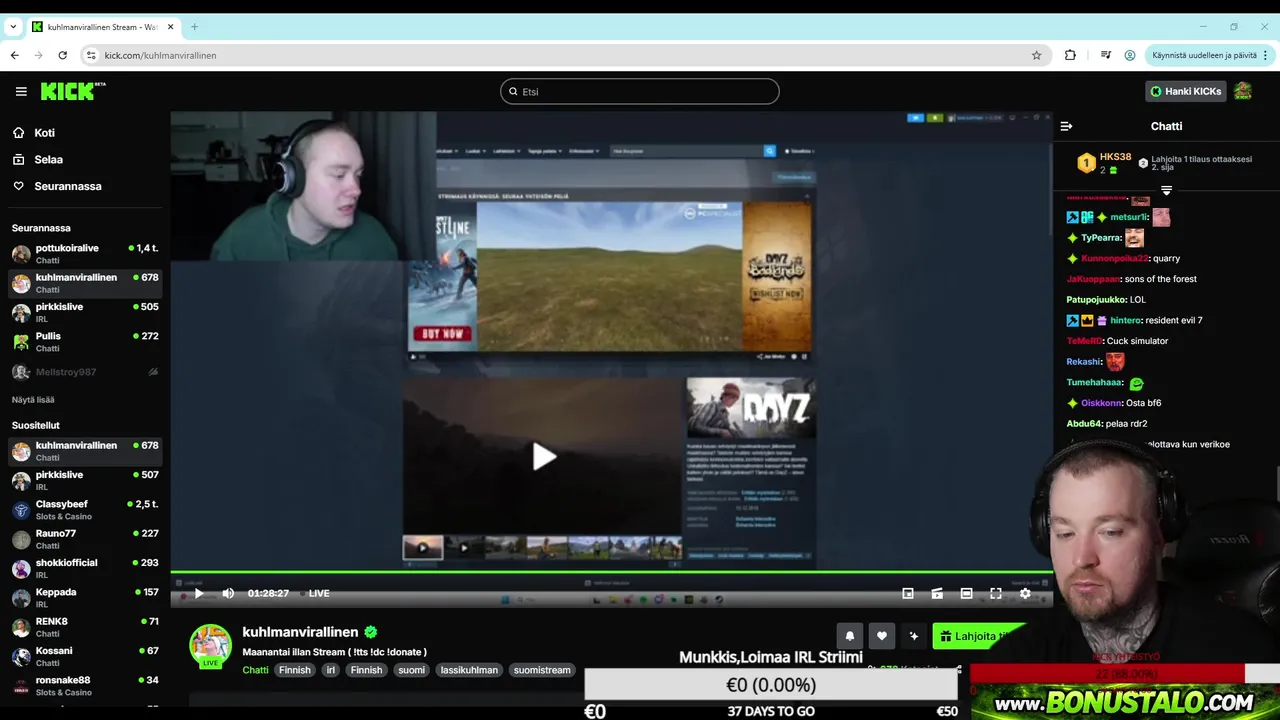Collapse the chat panel with the arrow icon
Viewport: 1280px width, 720px height.
point(1066,126)
